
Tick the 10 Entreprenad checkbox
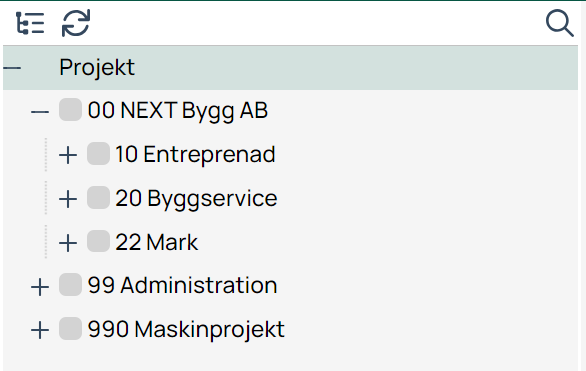tap(98, 153)
